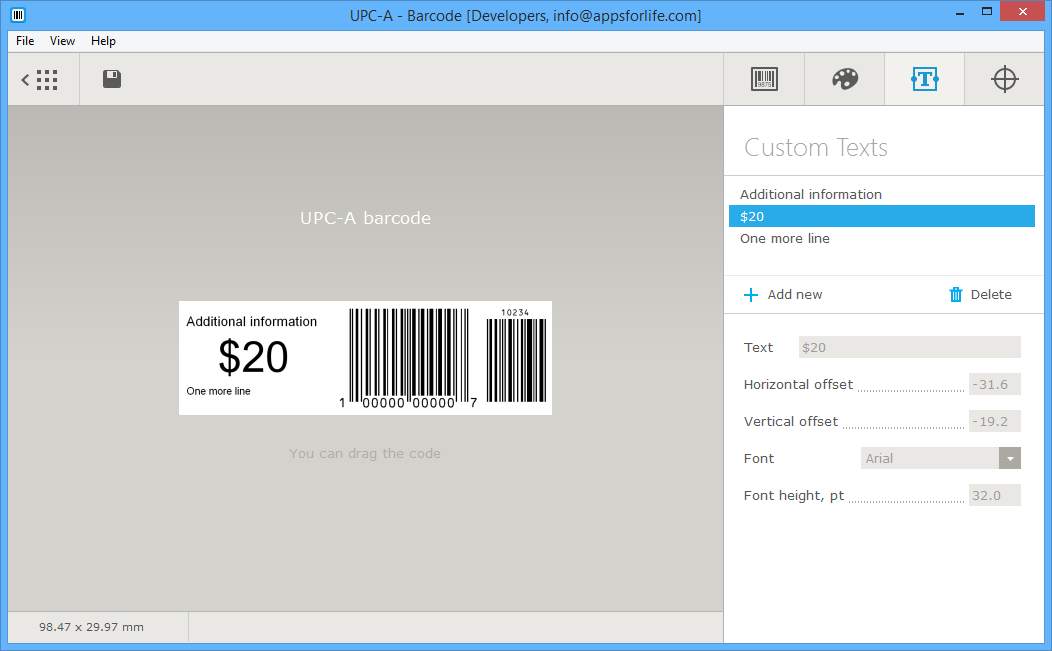Select the '$20' entry in text list
The width and height of the screenshot is (1052, 651).
[882, 216]
